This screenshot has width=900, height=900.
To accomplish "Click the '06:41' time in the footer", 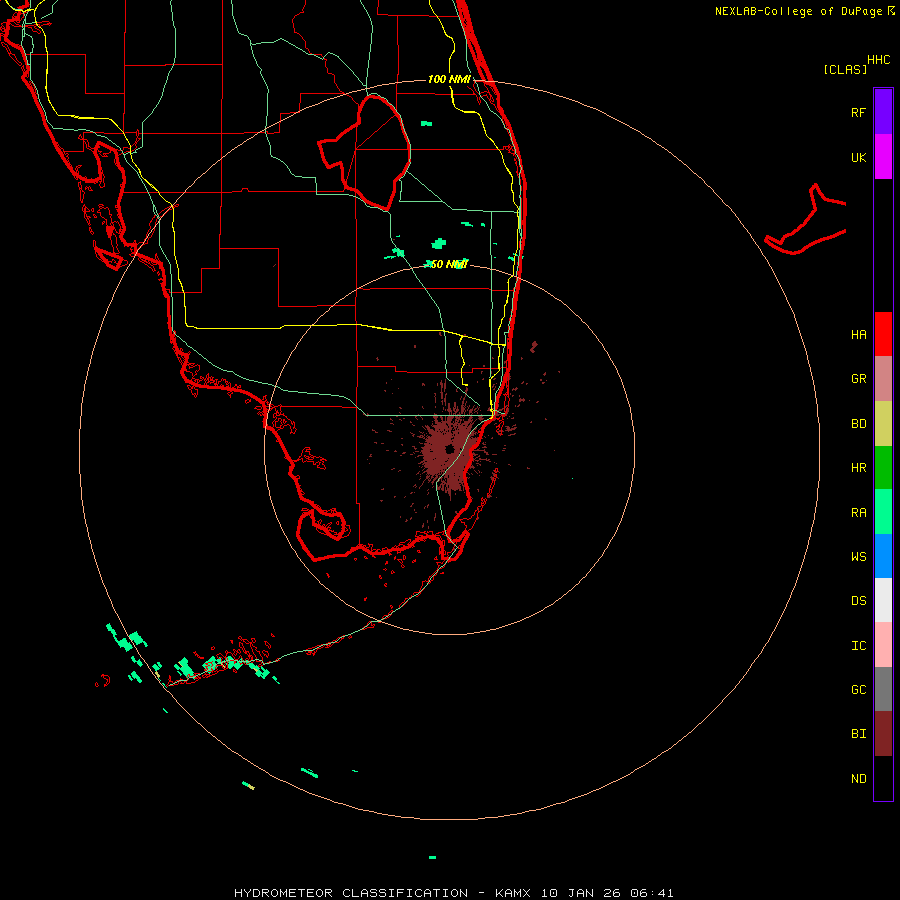I will point(651,893).
